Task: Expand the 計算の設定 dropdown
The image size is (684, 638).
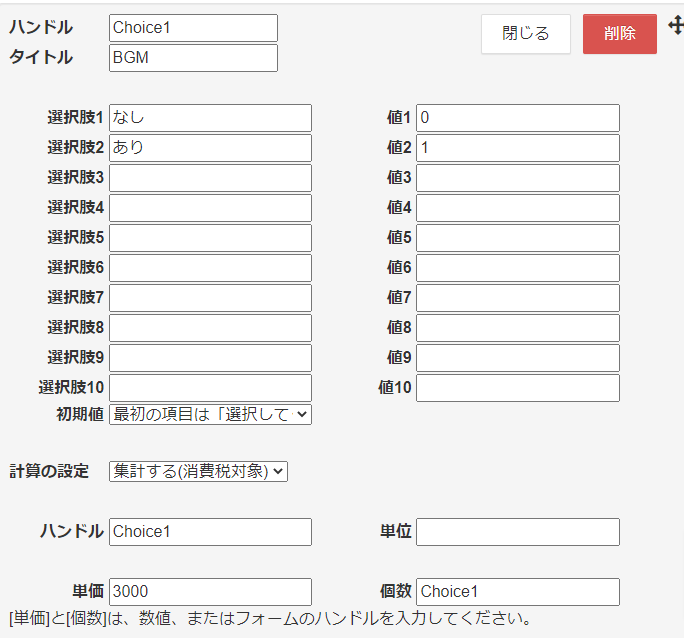Action: click(x=198, y=471)
